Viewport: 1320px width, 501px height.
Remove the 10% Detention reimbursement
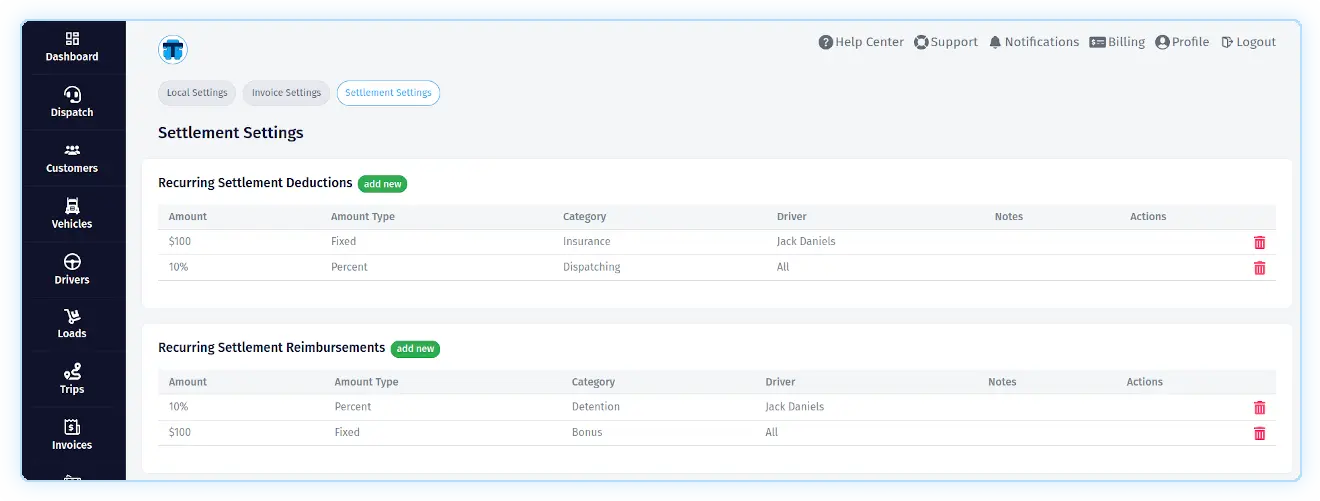(x=1259, y=408)
